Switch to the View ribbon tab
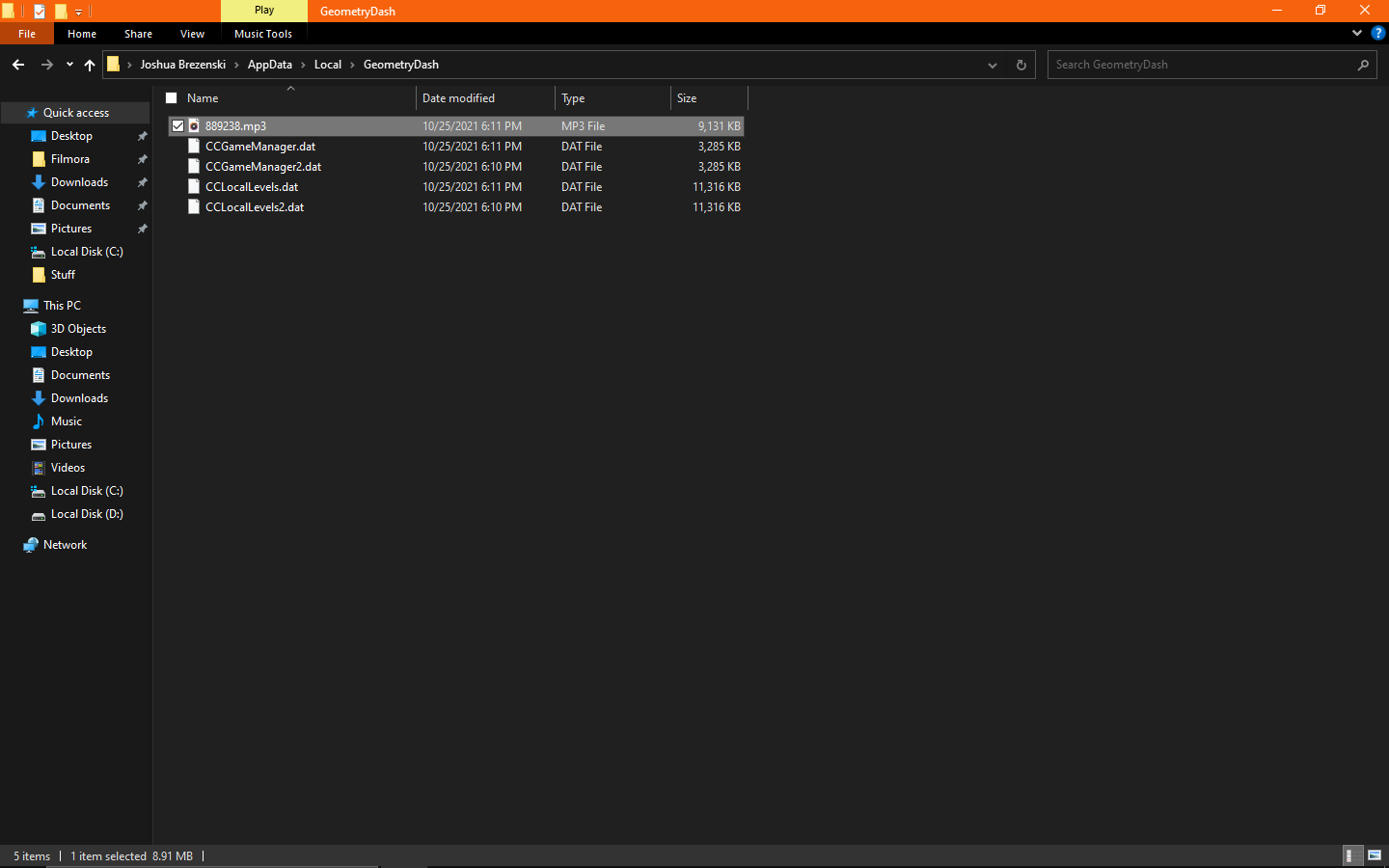 pos(192,34)
